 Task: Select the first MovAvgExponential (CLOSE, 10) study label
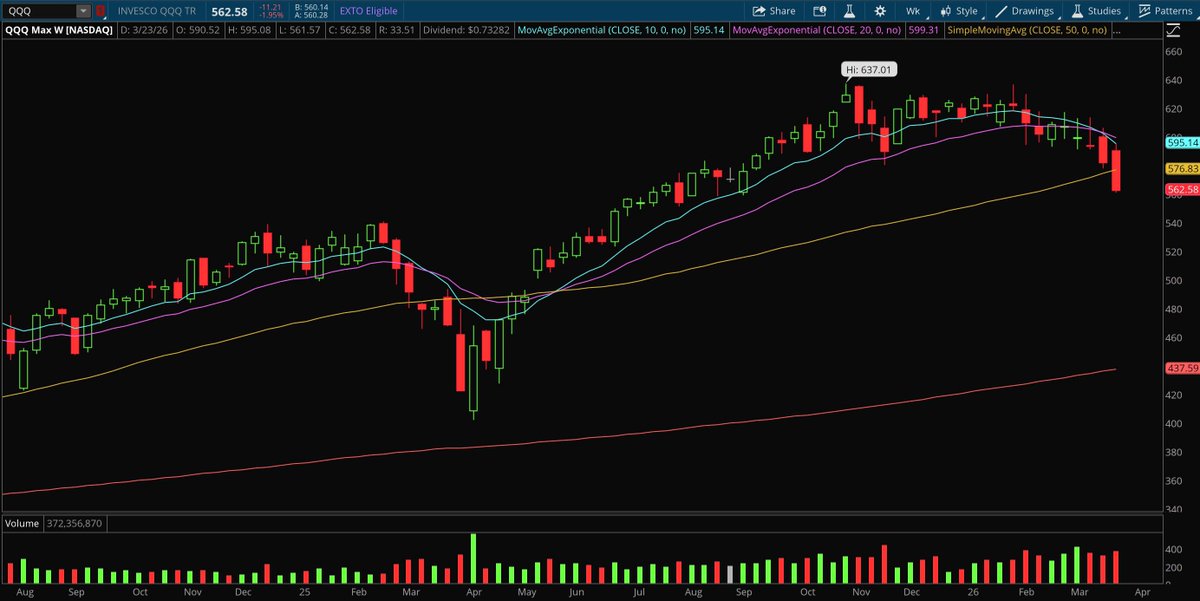(604, 32)
